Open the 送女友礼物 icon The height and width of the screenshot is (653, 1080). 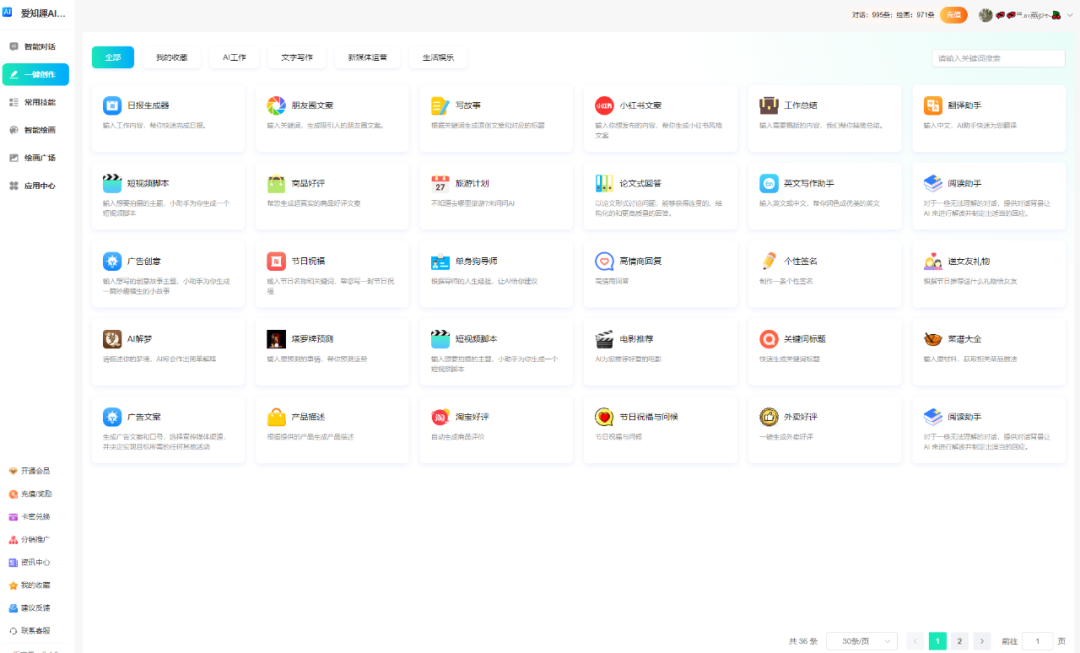click(933, 261)
